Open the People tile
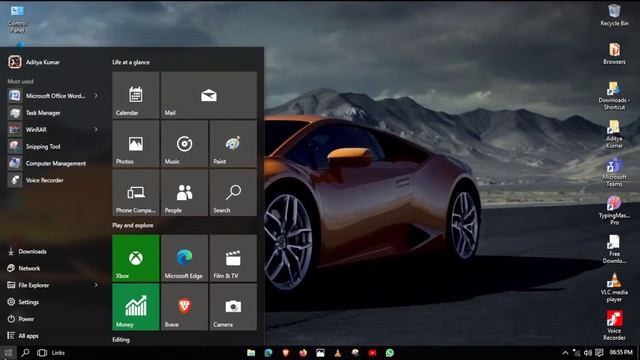 (184, 193)
